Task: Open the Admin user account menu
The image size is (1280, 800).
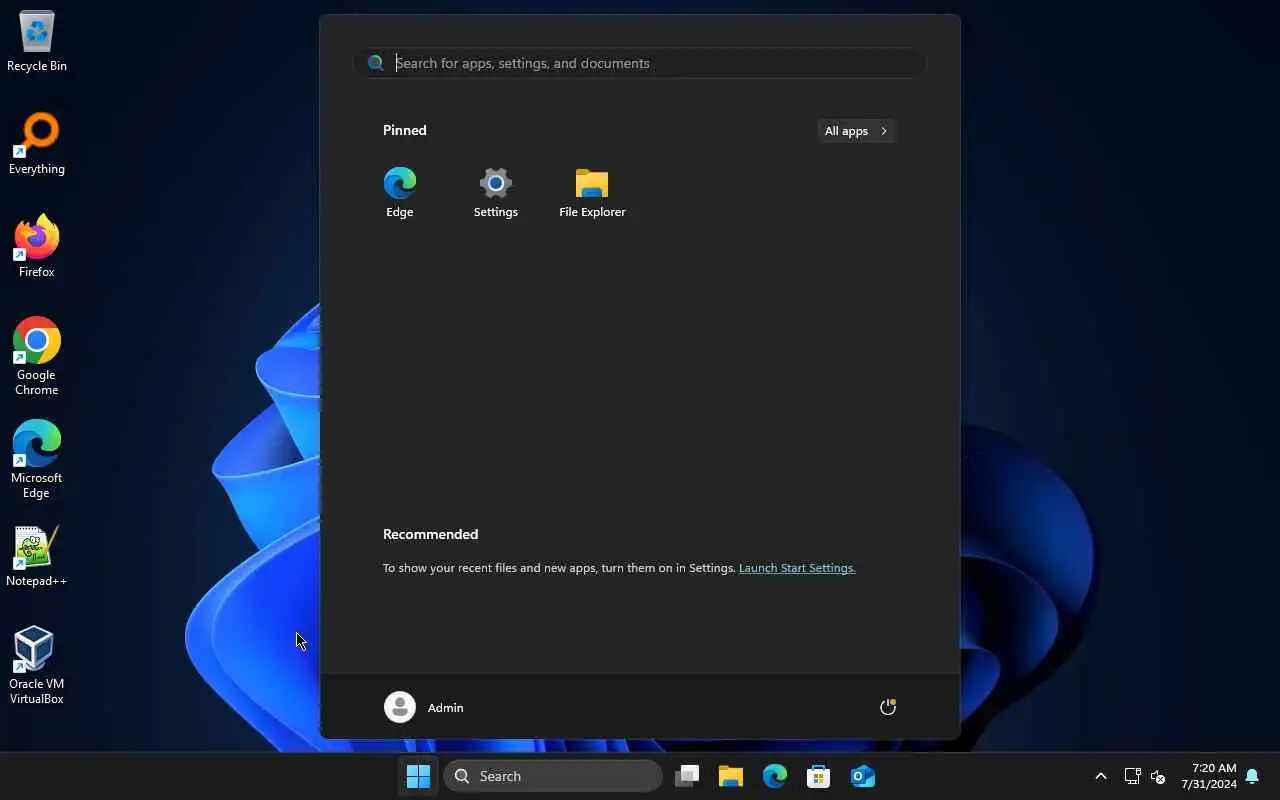Action: pos(424,707)
